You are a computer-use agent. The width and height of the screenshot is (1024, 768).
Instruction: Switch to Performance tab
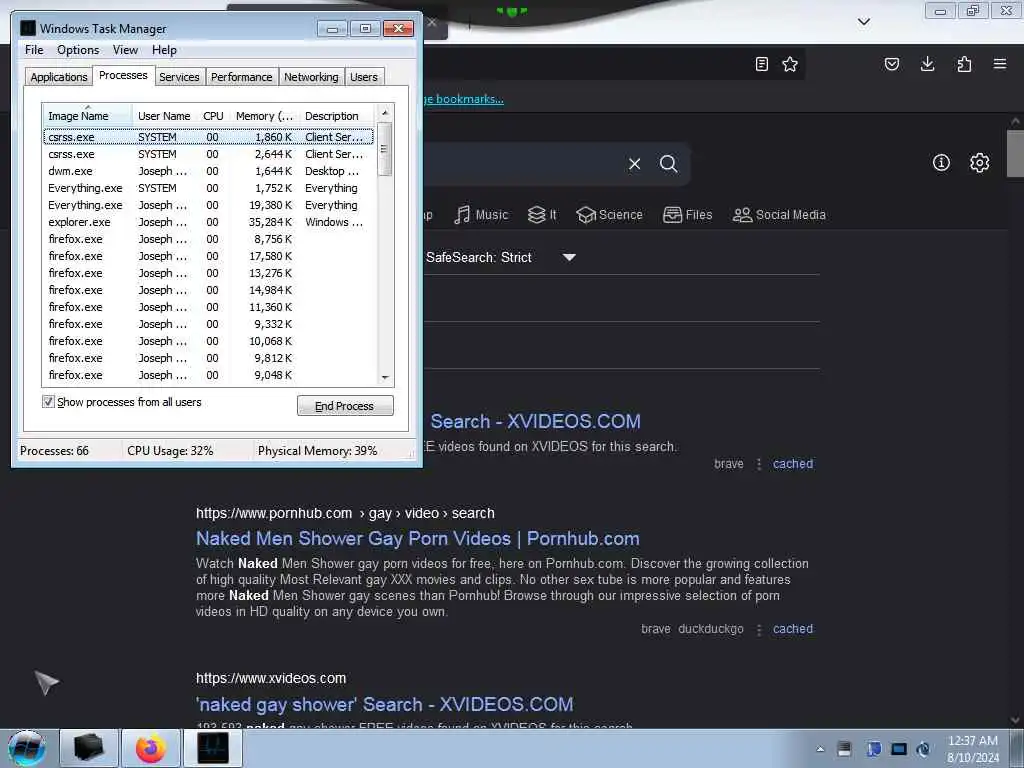(242, 76)
